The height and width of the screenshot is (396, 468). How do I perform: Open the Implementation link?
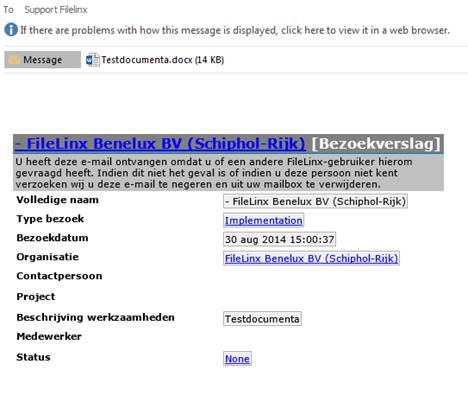263,220
